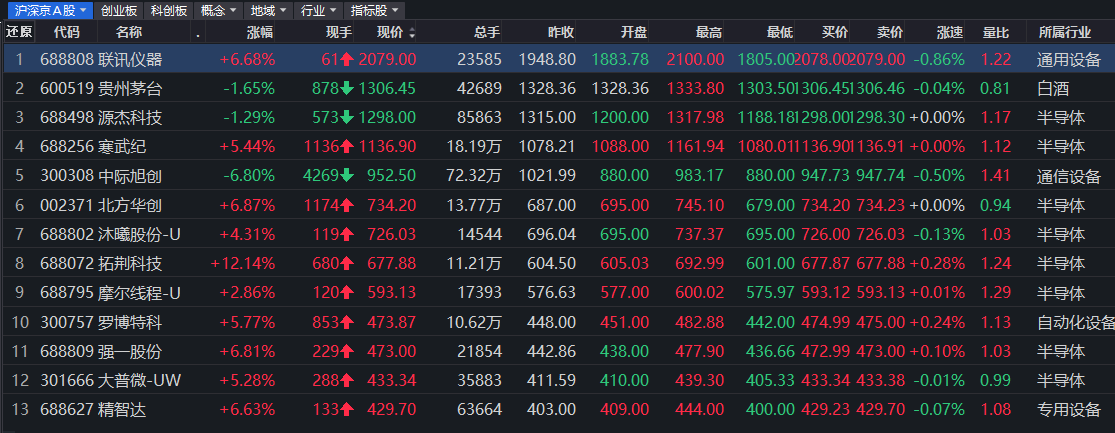Sort by the 涨速 column header
This screenshot has width=1115, height=433.
(949, 32)
